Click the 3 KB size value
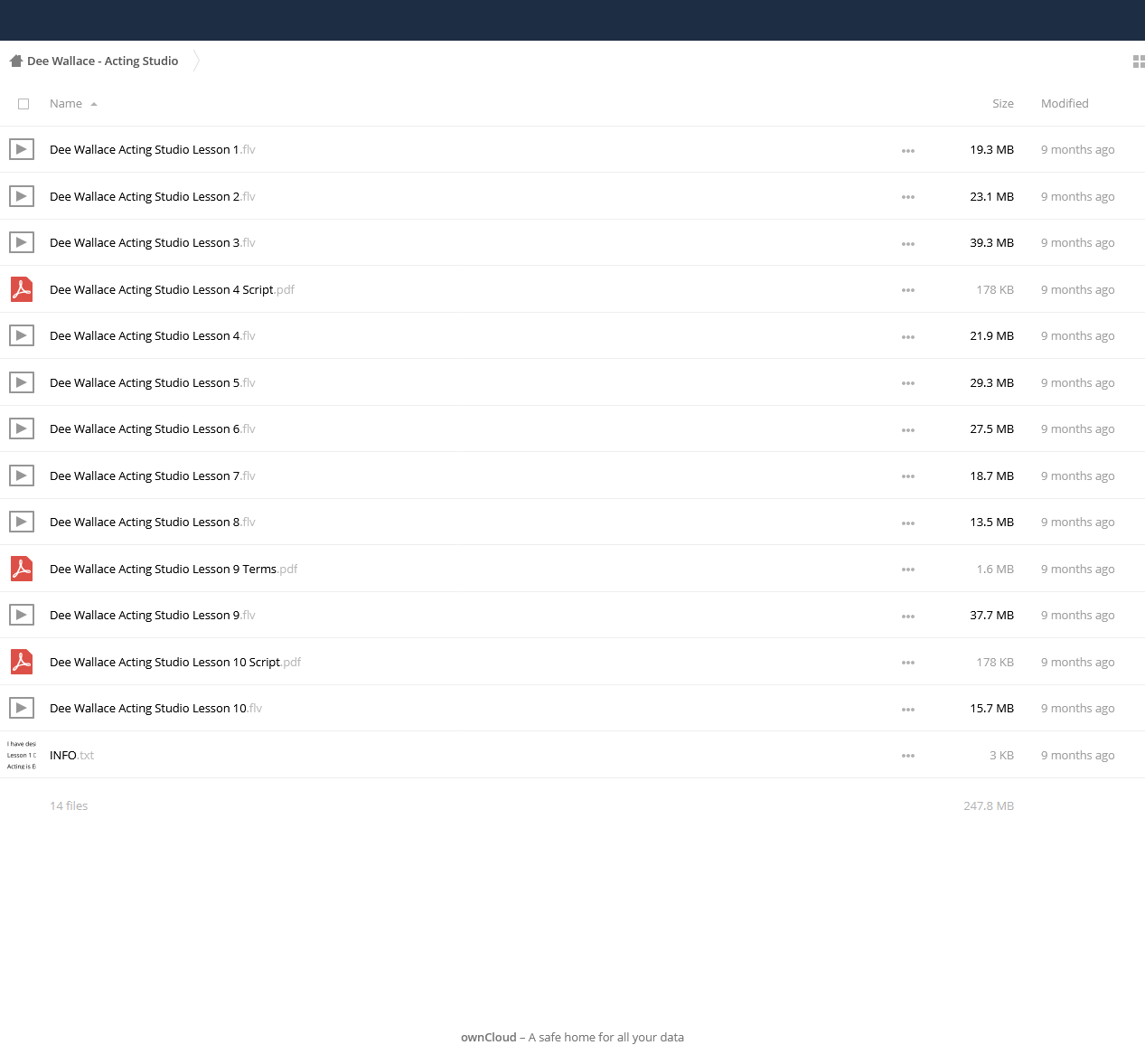1145x1064 pixels. click(1001, 756)
